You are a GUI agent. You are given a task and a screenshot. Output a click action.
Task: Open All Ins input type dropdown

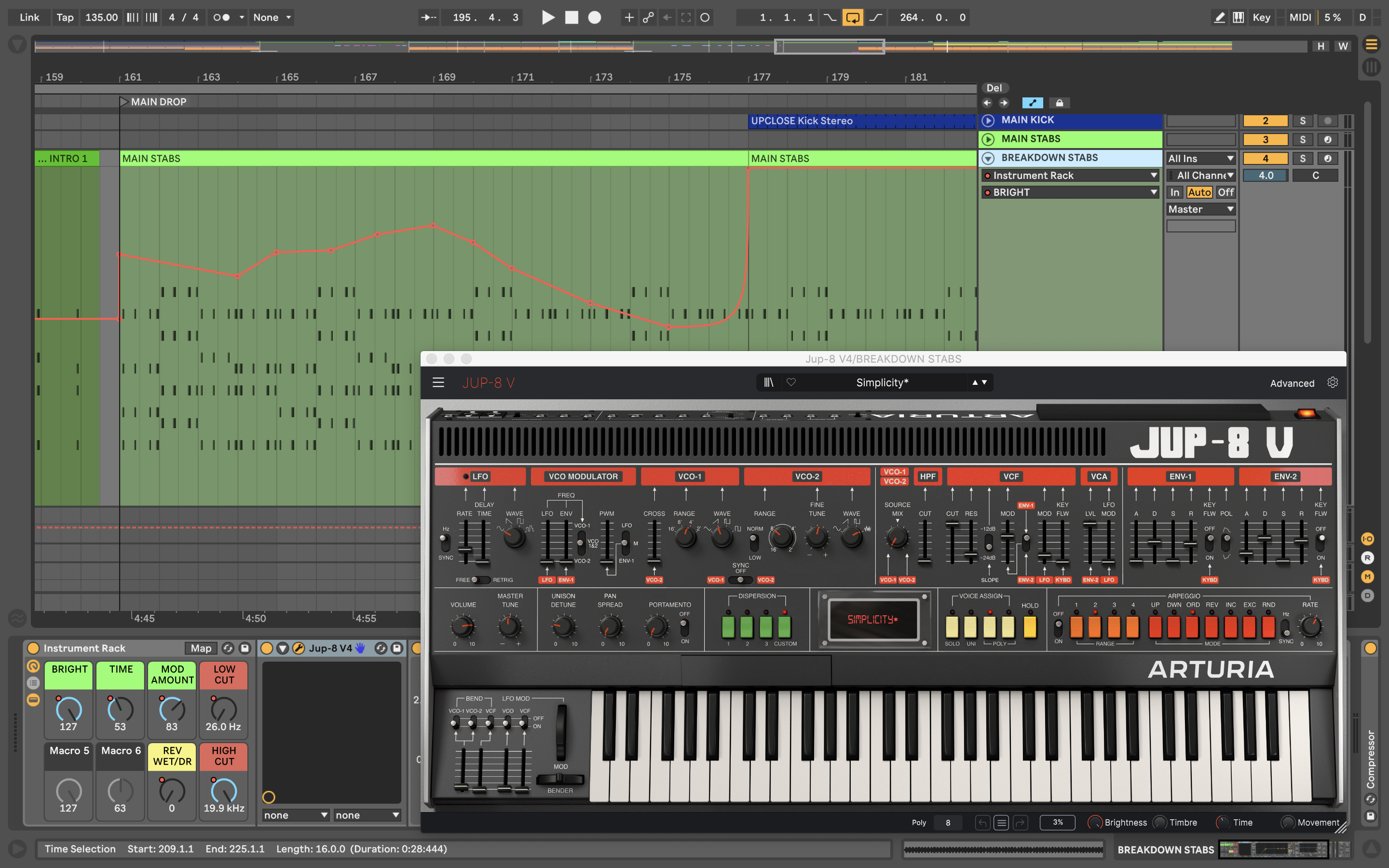(1201, 159)
